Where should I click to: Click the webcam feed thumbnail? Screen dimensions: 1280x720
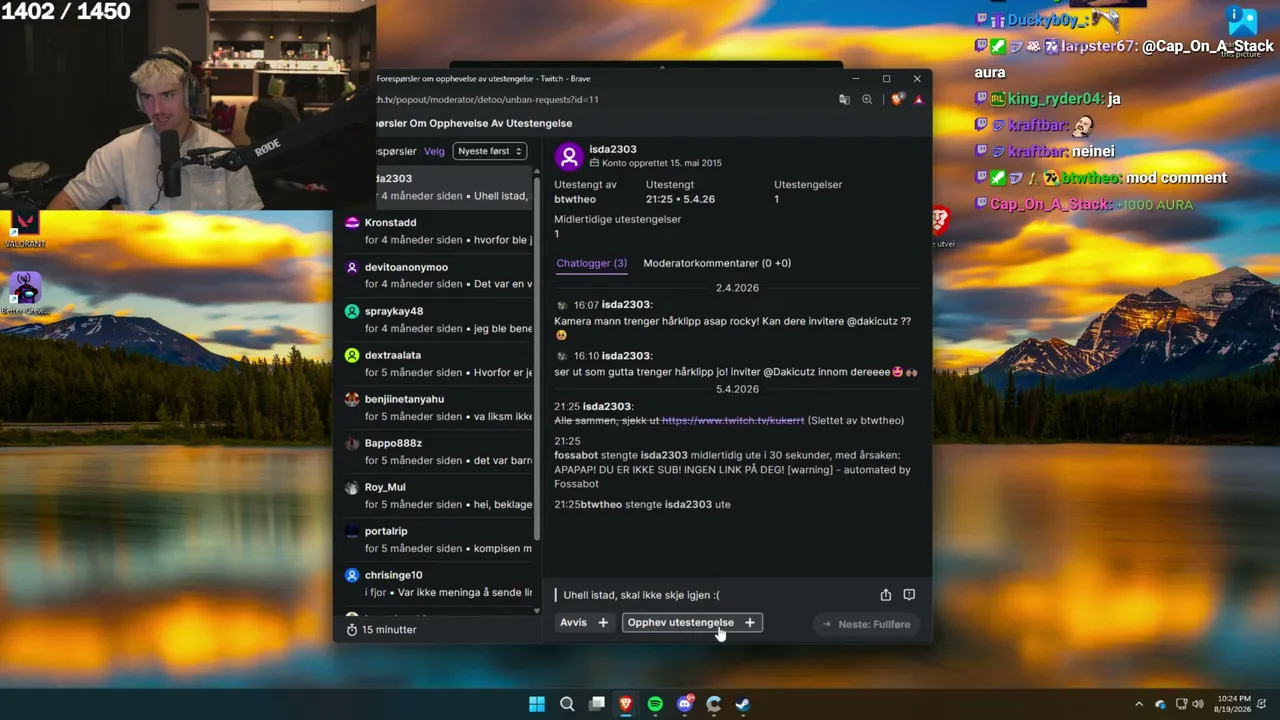pos(188,105)
